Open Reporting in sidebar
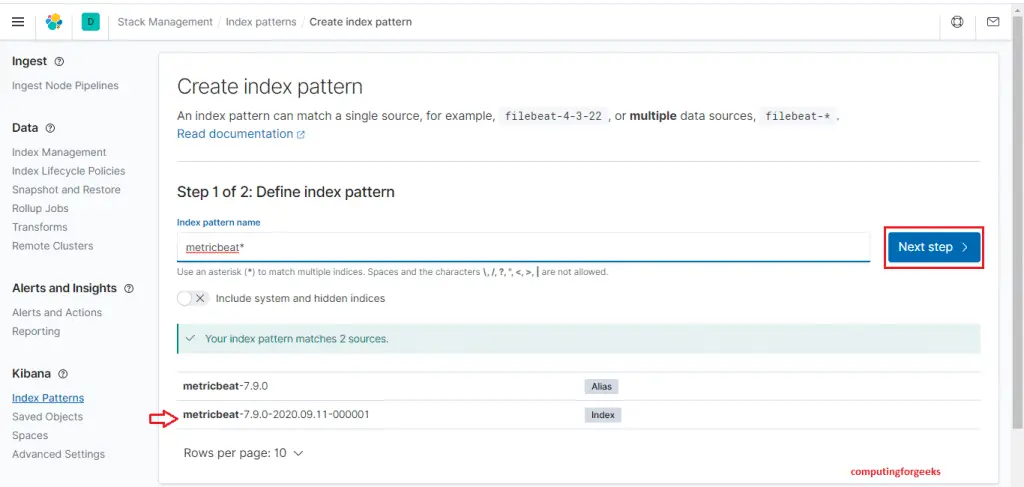 coord(36,331)
